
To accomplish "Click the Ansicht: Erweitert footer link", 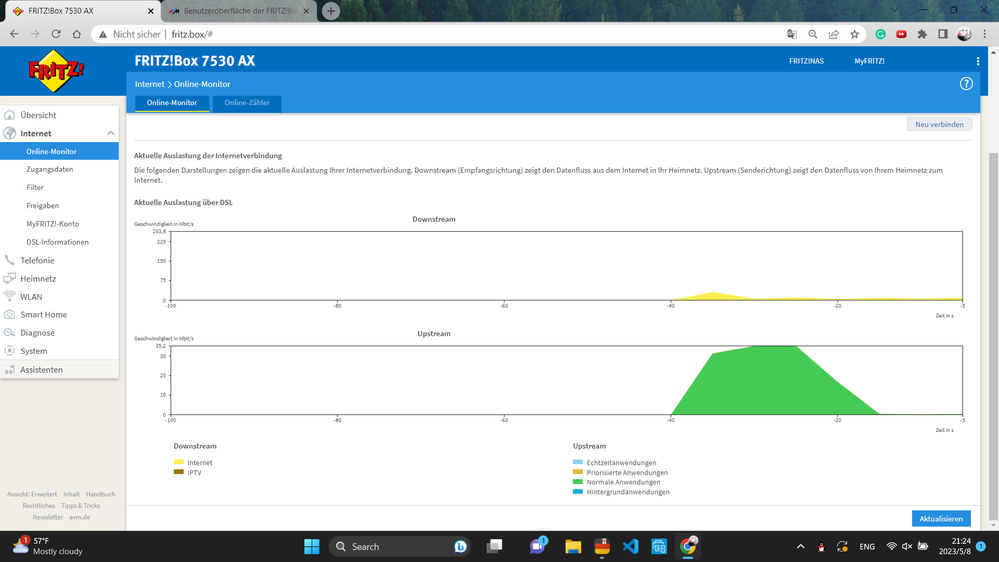I will pyautogui.click(x=32, y=494).
